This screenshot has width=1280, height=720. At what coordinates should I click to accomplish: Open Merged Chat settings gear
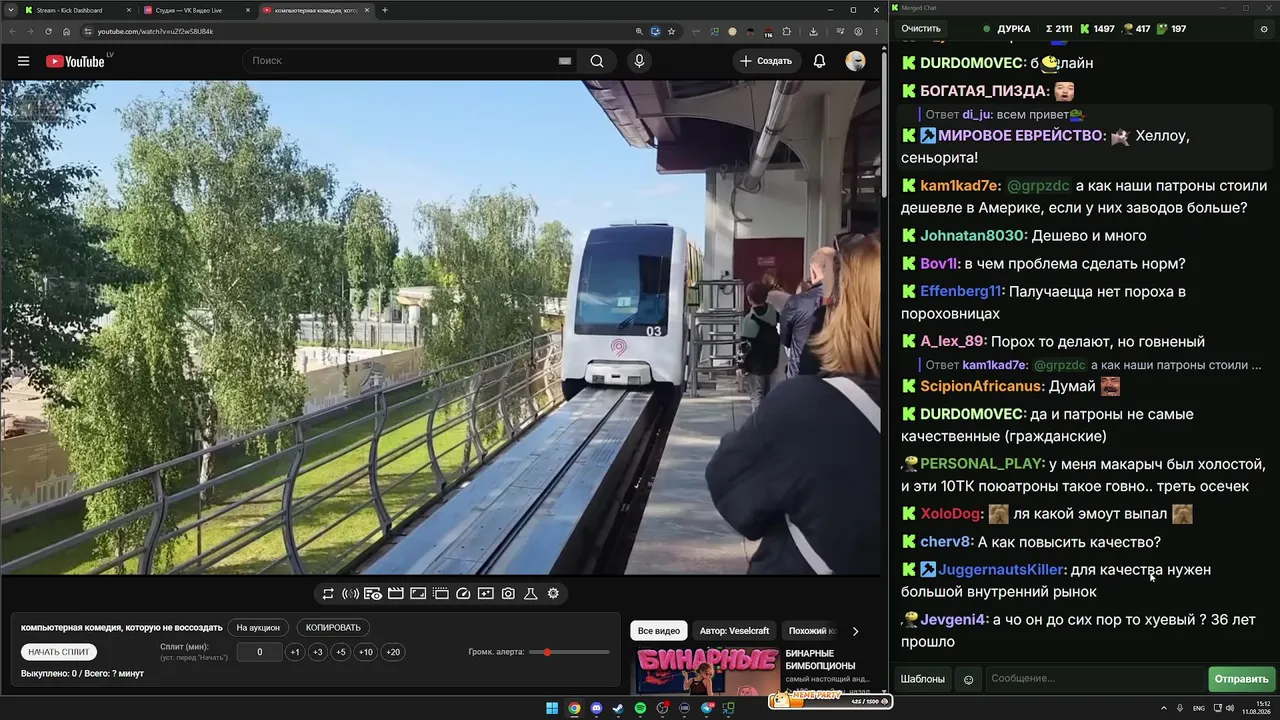[x=1264, y=29]
